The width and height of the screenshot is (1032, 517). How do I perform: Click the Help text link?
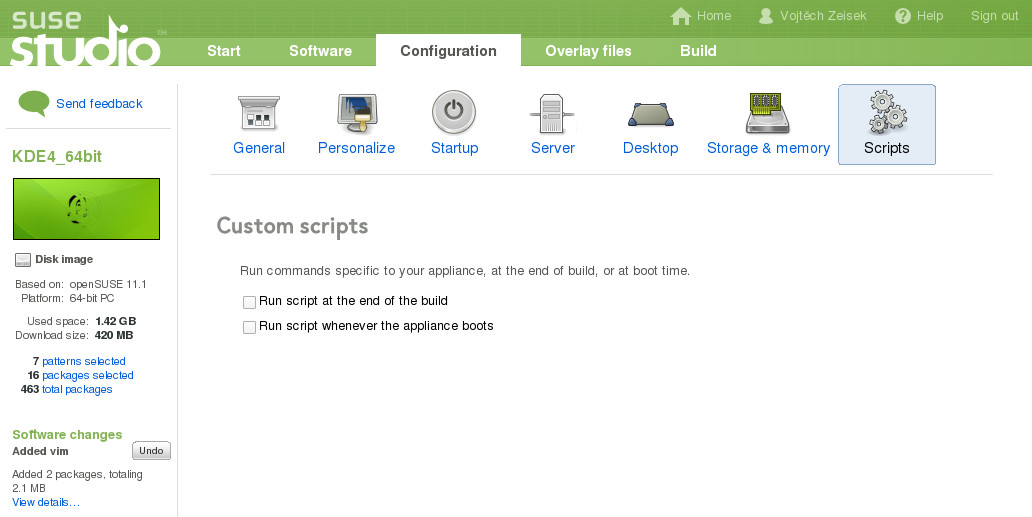930,16
